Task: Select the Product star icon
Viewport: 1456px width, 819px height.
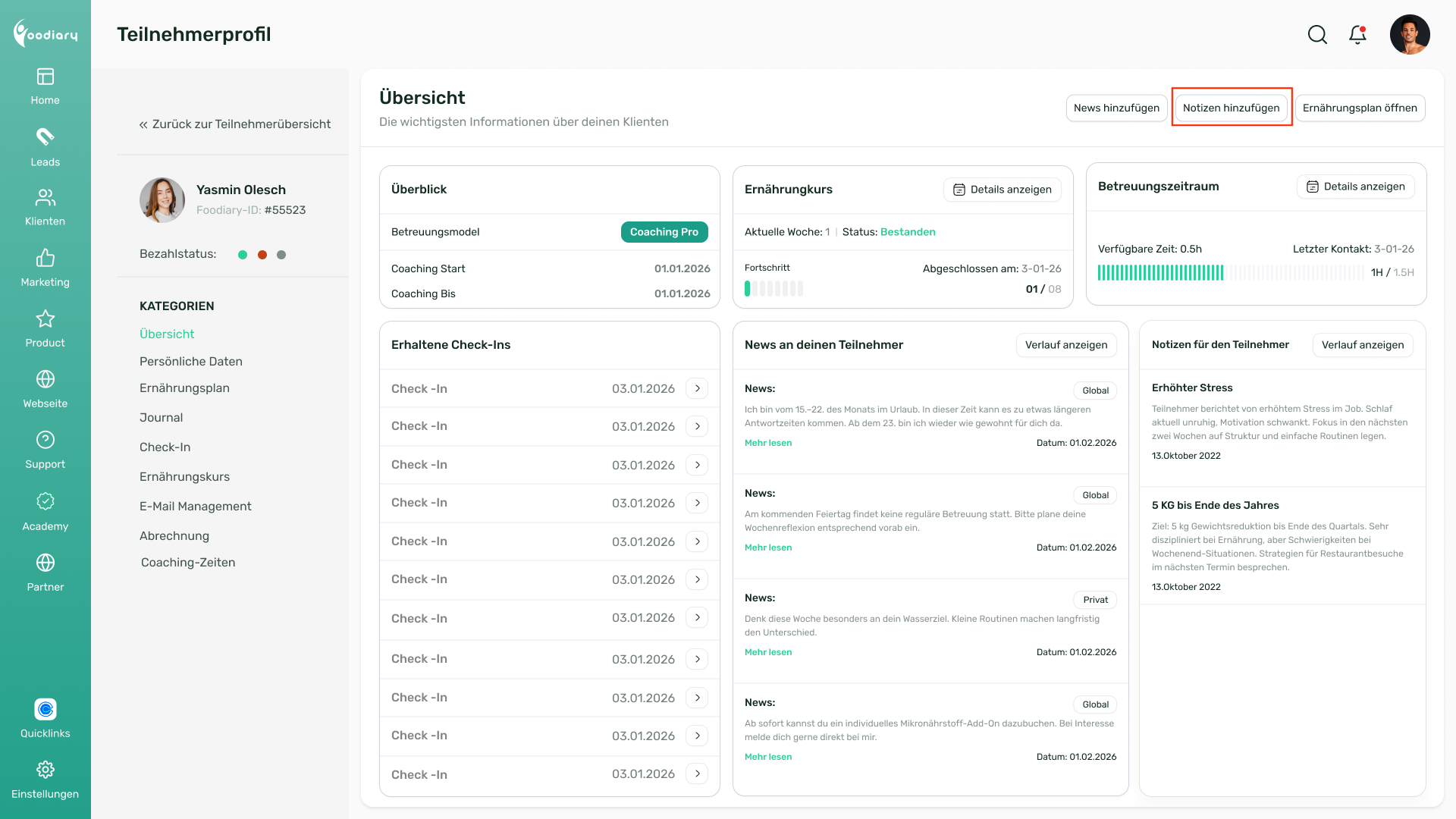Action: (x=45, y=318)
